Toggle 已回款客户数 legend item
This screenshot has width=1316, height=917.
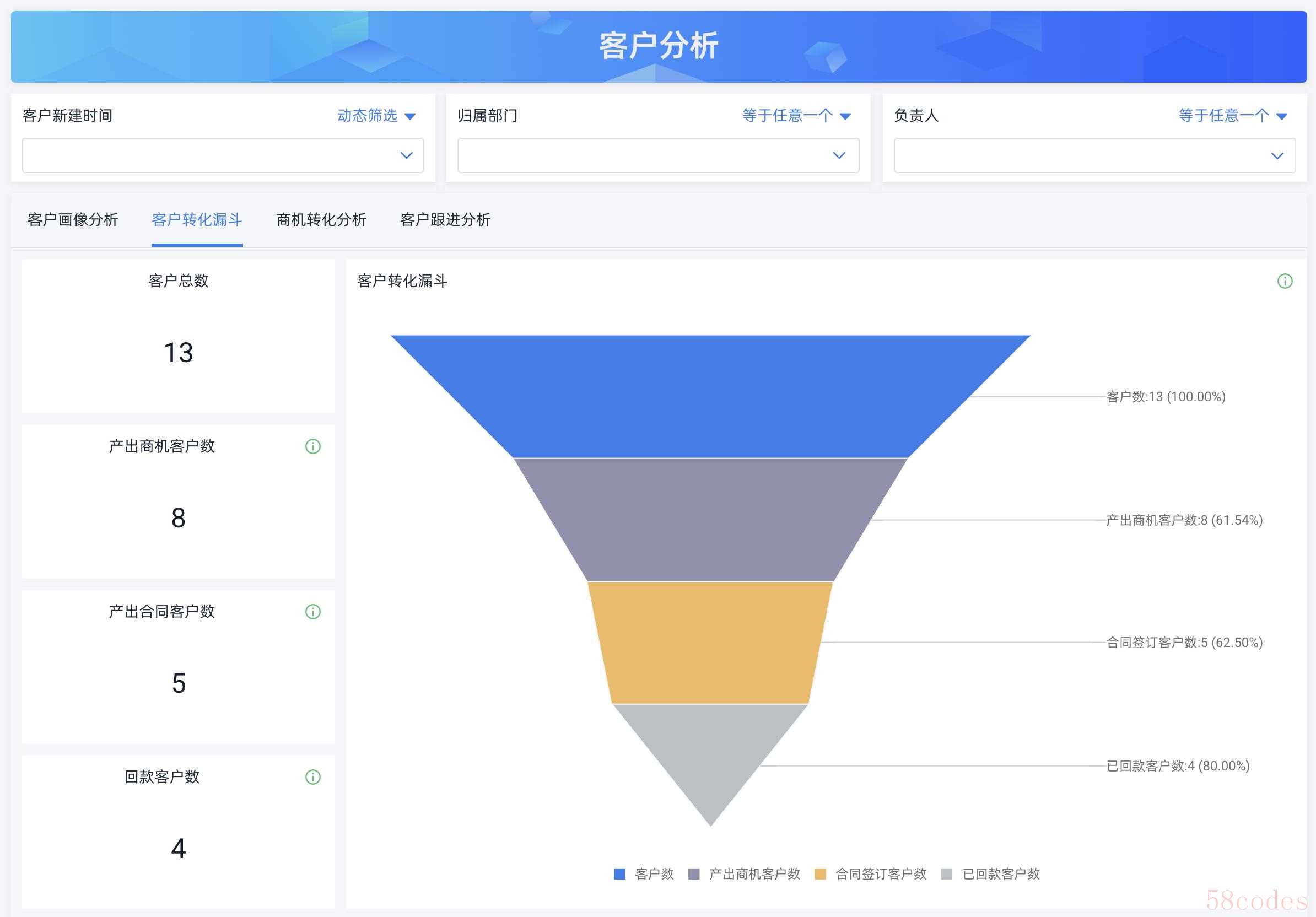(990, 874)
